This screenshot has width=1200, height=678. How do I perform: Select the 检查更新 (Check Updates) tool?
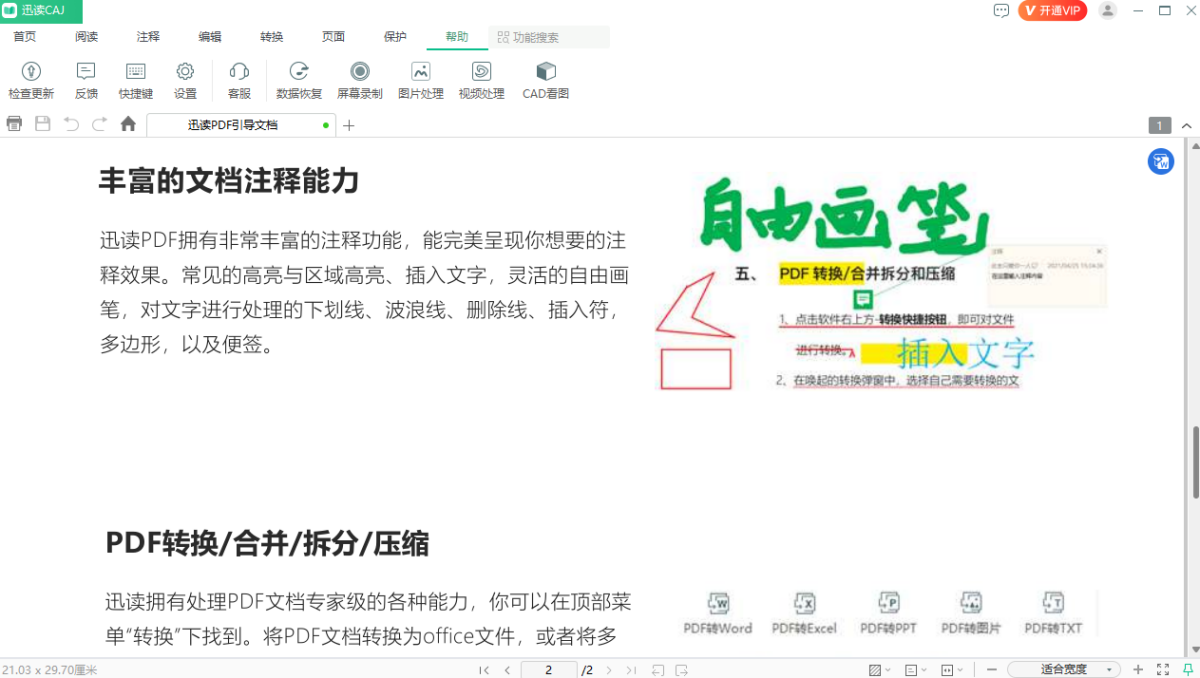(x=31, y=80)
